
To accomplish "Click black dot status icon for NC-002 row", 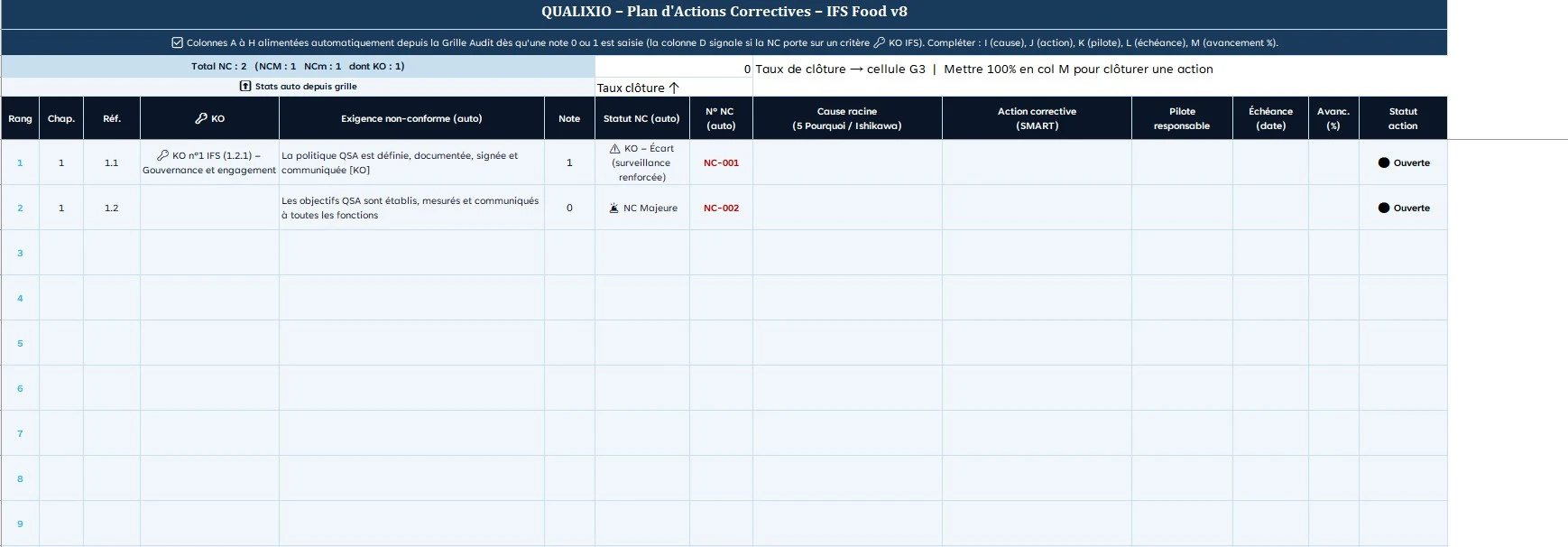I will [1384, 208].
